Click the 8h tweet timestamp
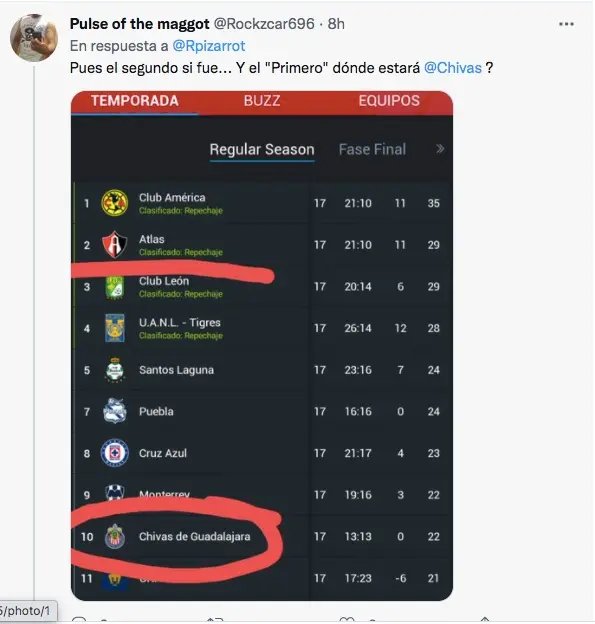595x624 pixels. point(336,24)
